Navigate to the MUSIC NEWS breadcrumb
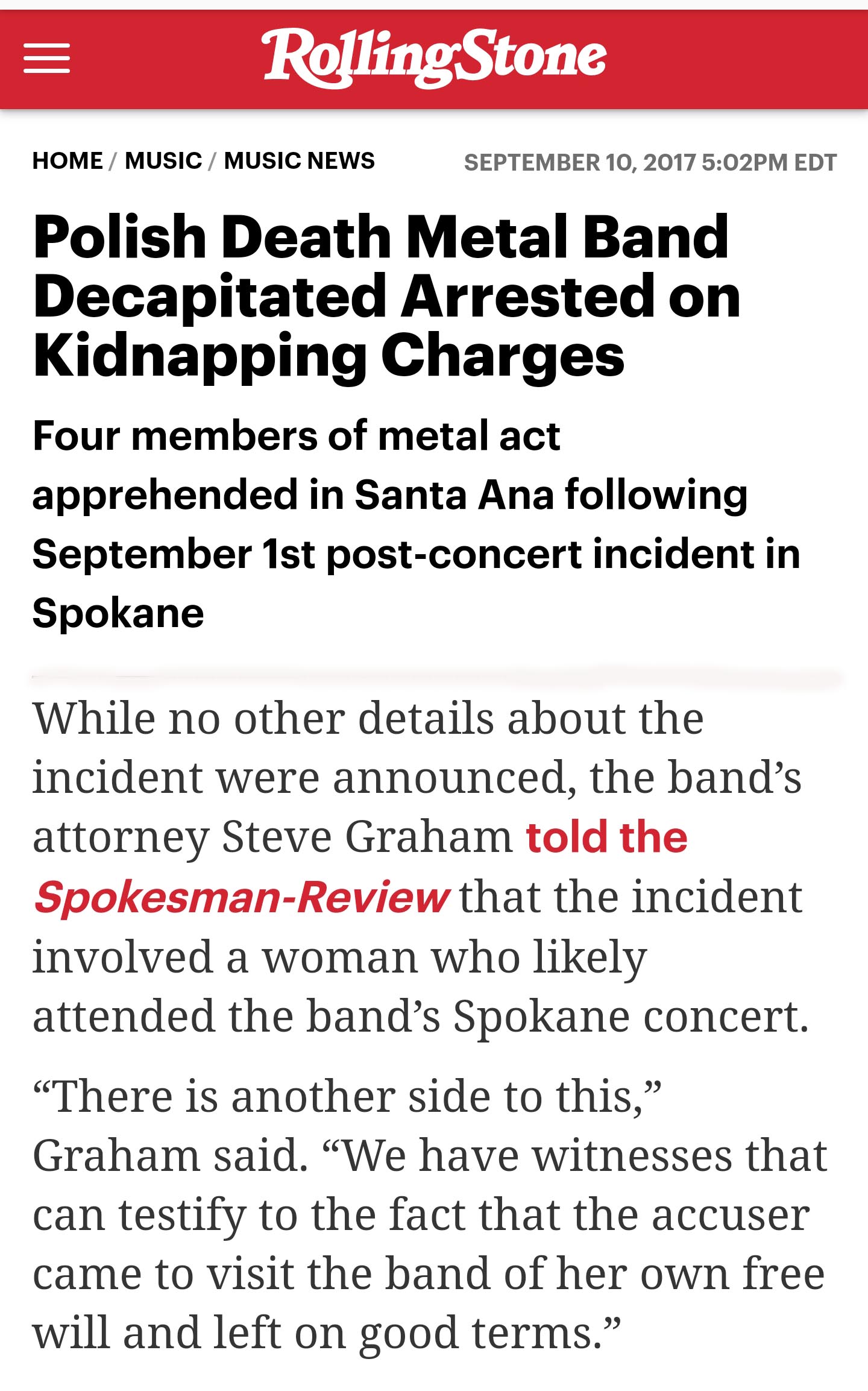This screenshot has width=868, height=1391. tap(300, 161)
